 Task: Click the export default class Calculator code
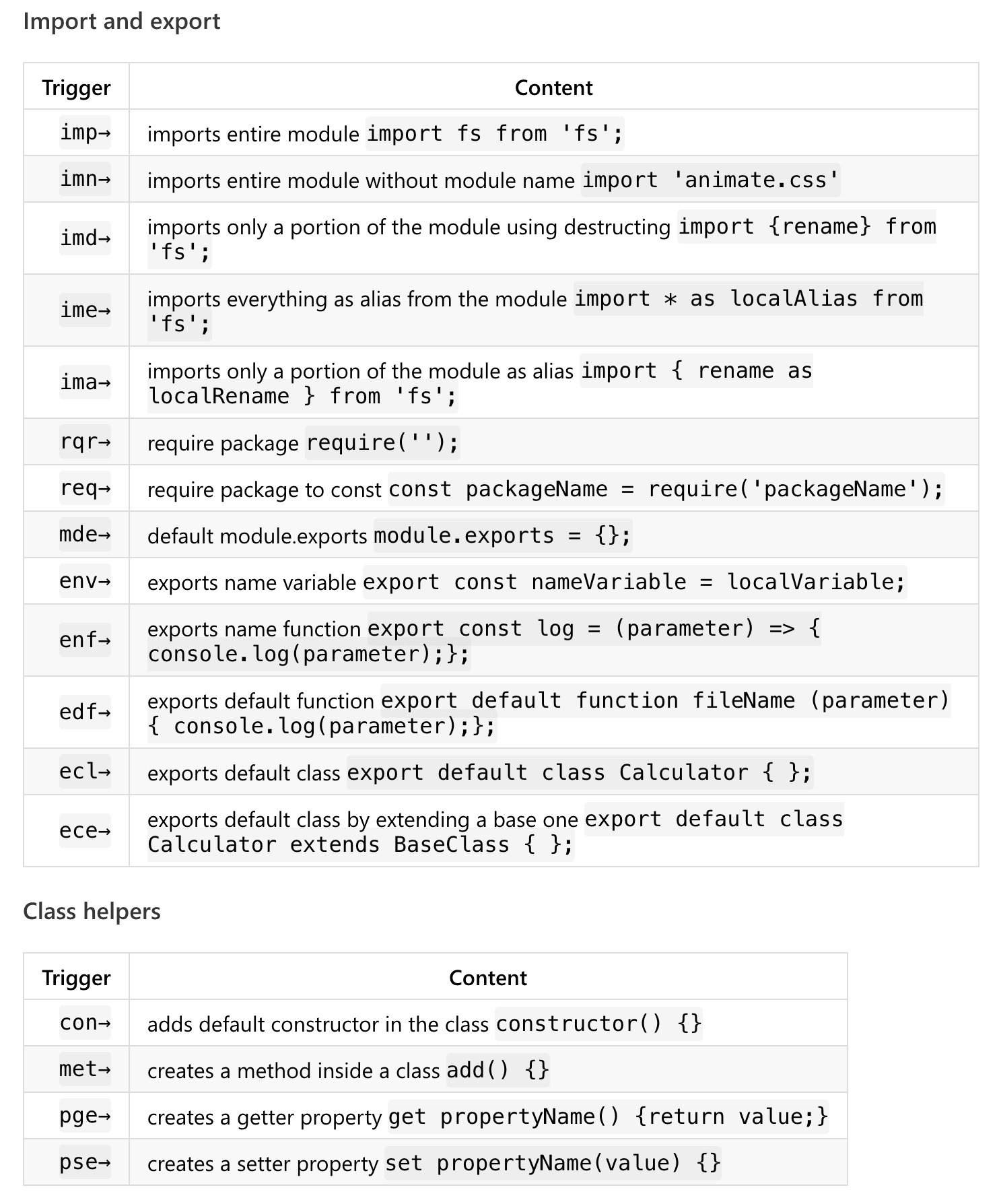[580, 772]
